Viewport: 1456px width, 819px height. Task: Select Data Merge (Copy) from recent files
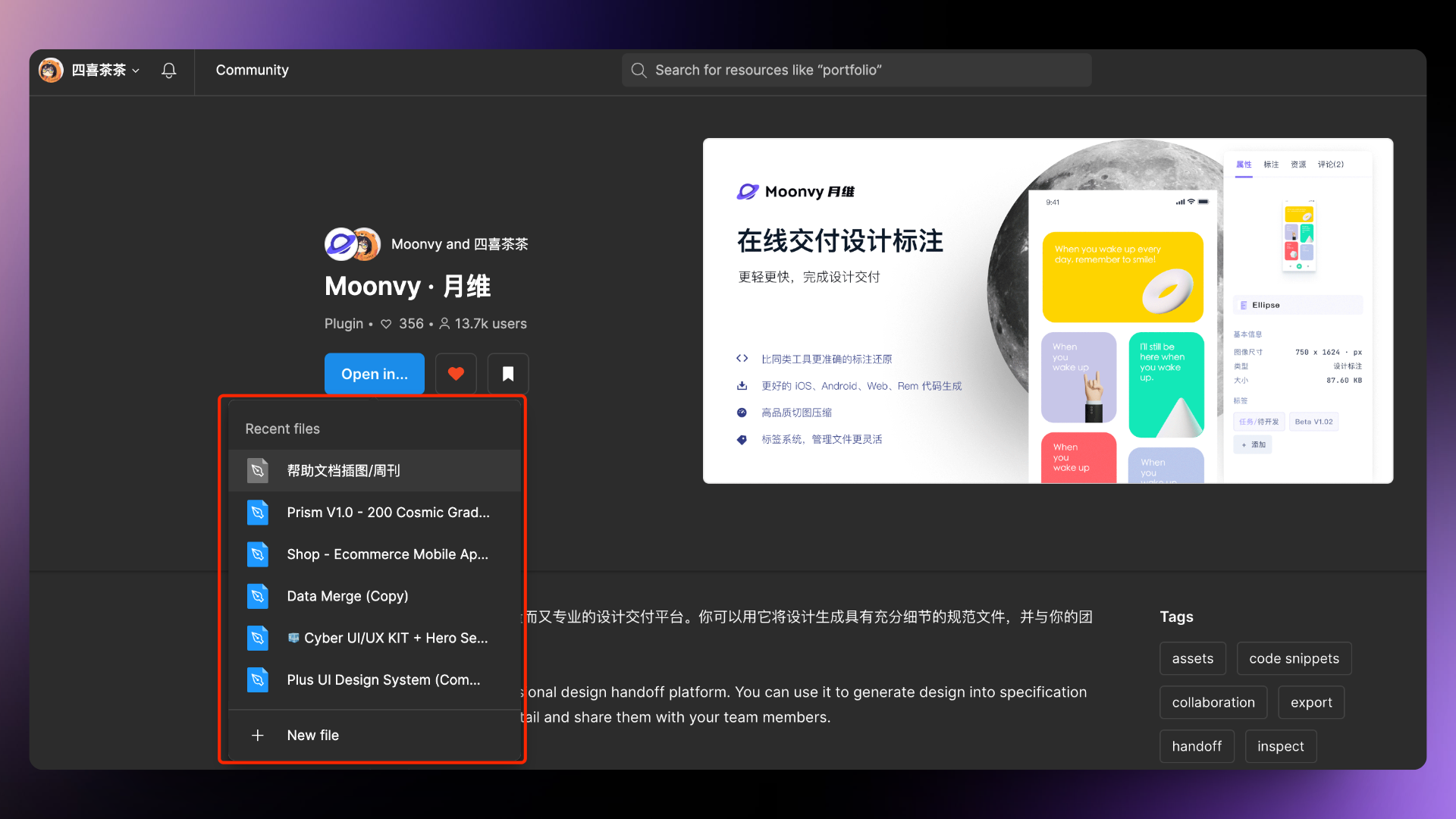coord(347,596)
